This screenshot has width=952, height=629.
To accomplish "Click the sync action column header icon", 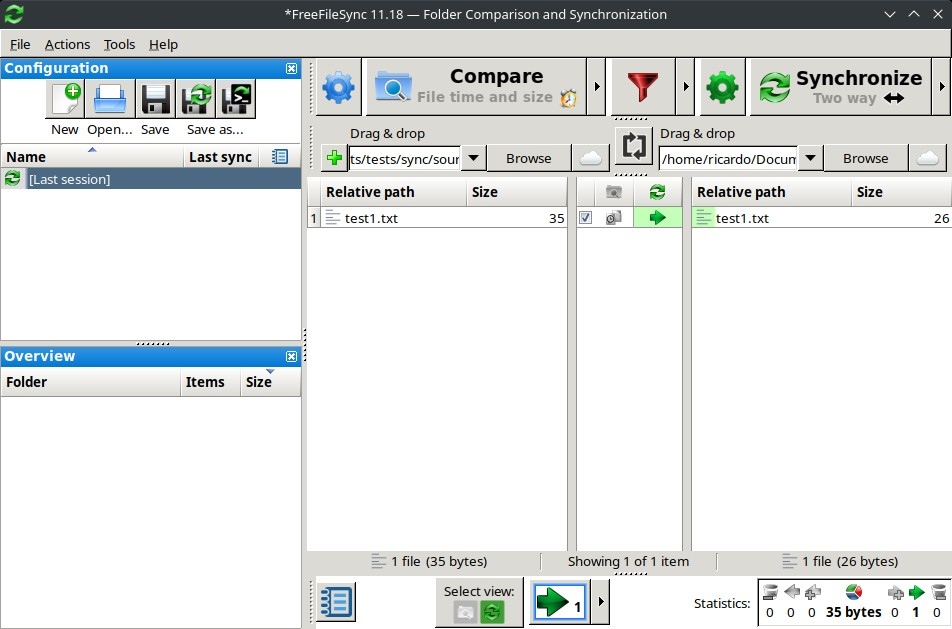I will pos(657,192).
